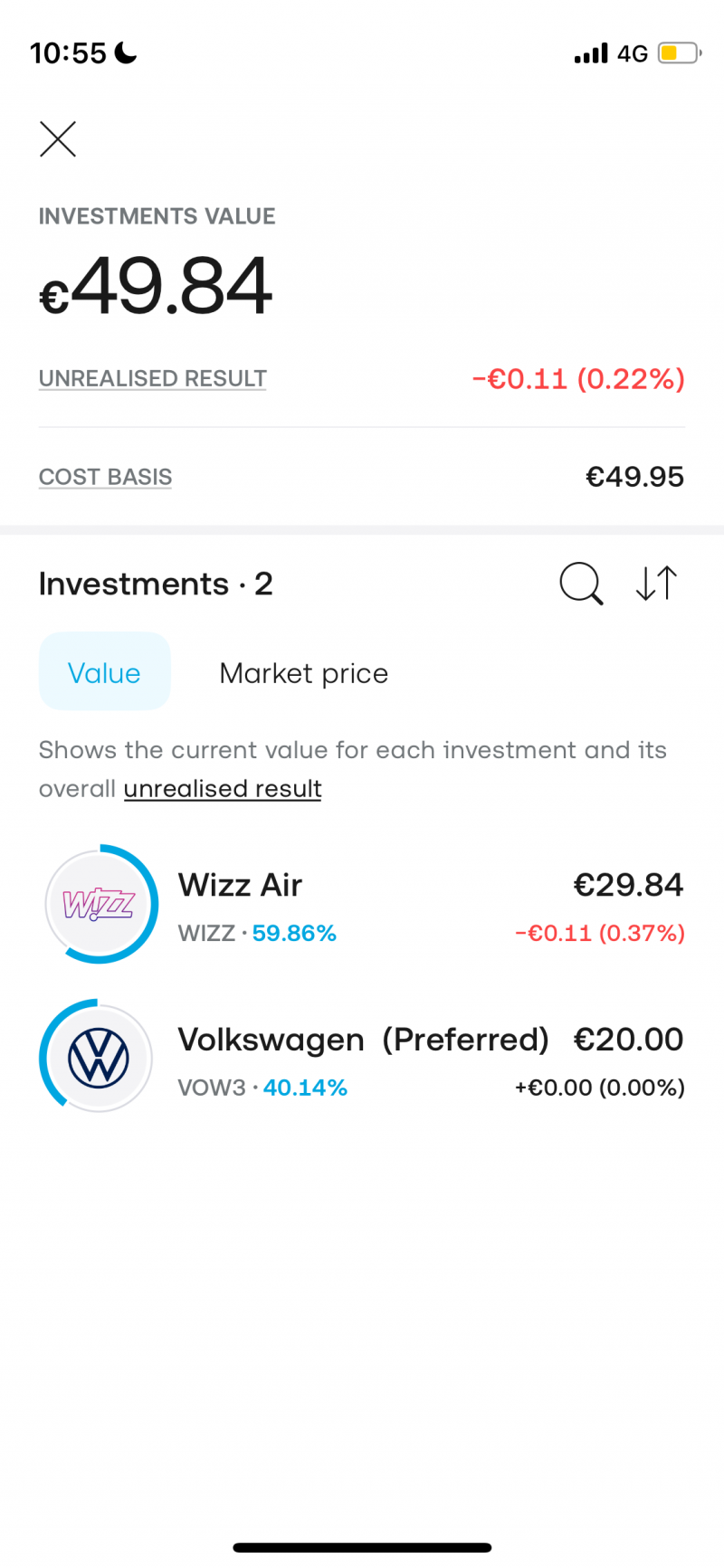The image size is (724, 1568).
Task: Tap the Volkswagen logo
Action: 99,1057
